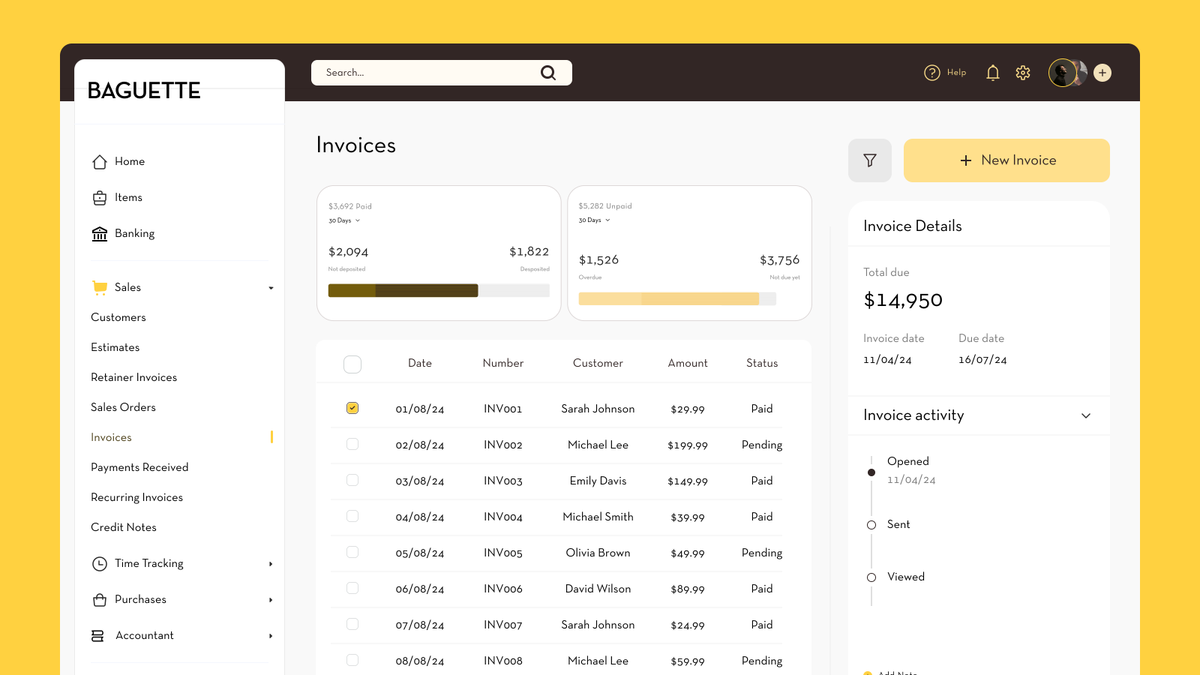Open the invoice filter funnel button
Viewport: 1200px width, 675px height.
(870, 160)
